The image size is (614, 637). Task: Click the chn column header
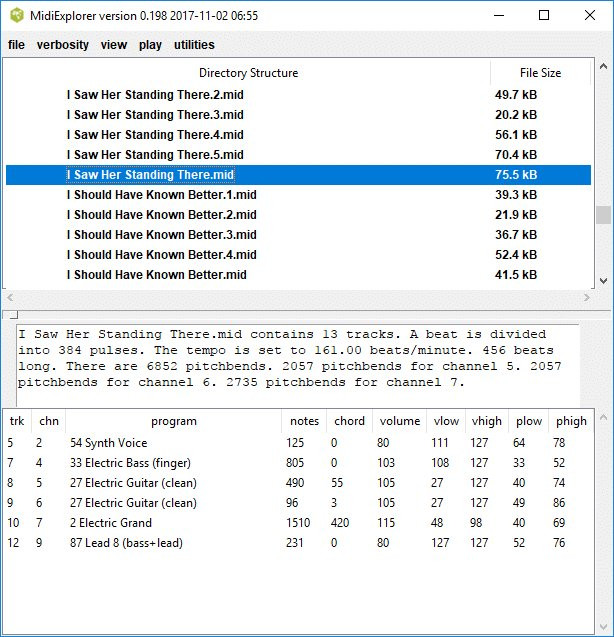(x=48, y=421)
